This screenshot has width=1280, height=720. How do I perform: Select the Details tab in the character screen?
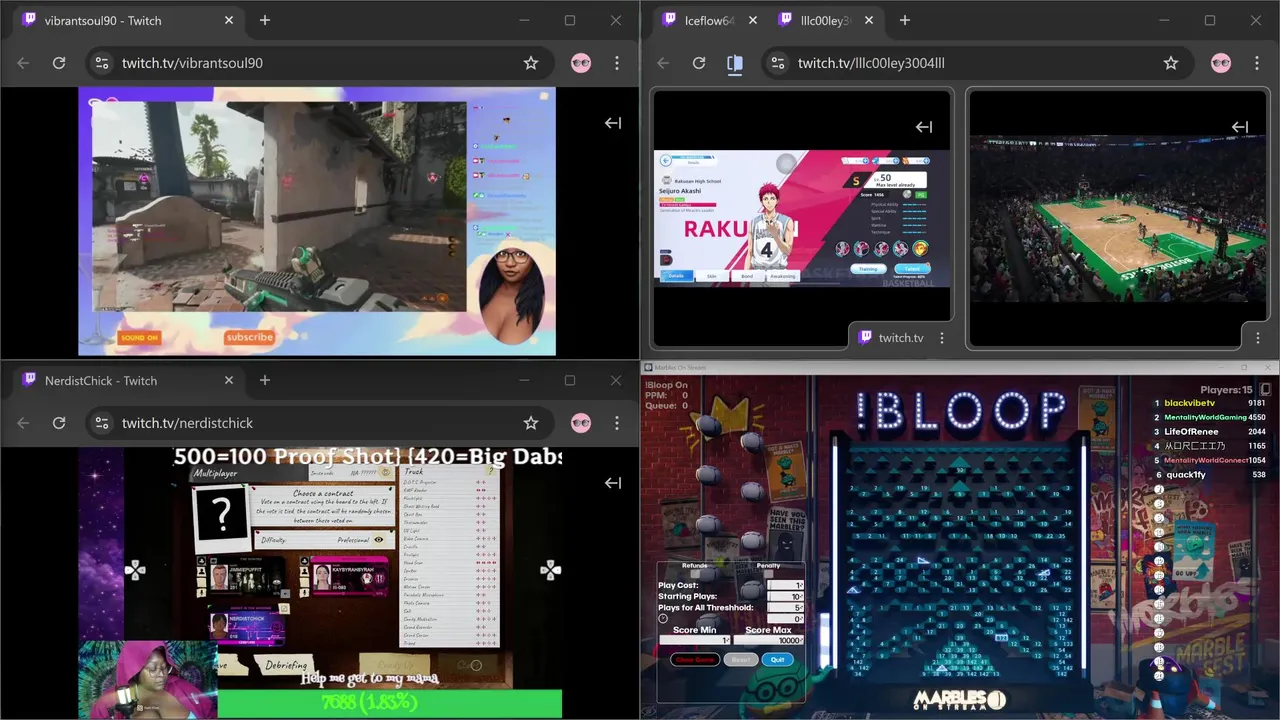[x=676, y=276]
